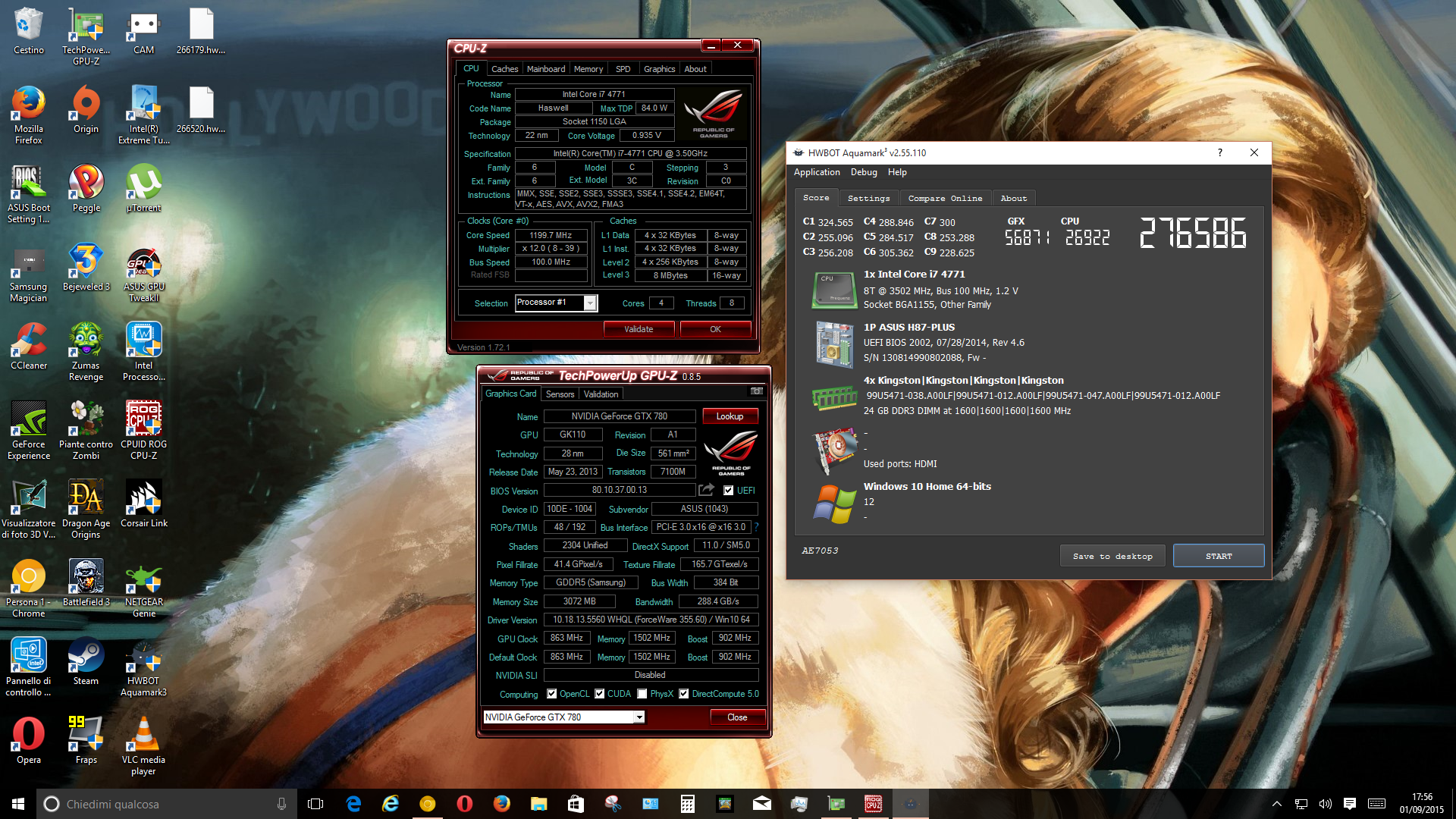Open the Edge browser taskbar icon

(353, 804)
